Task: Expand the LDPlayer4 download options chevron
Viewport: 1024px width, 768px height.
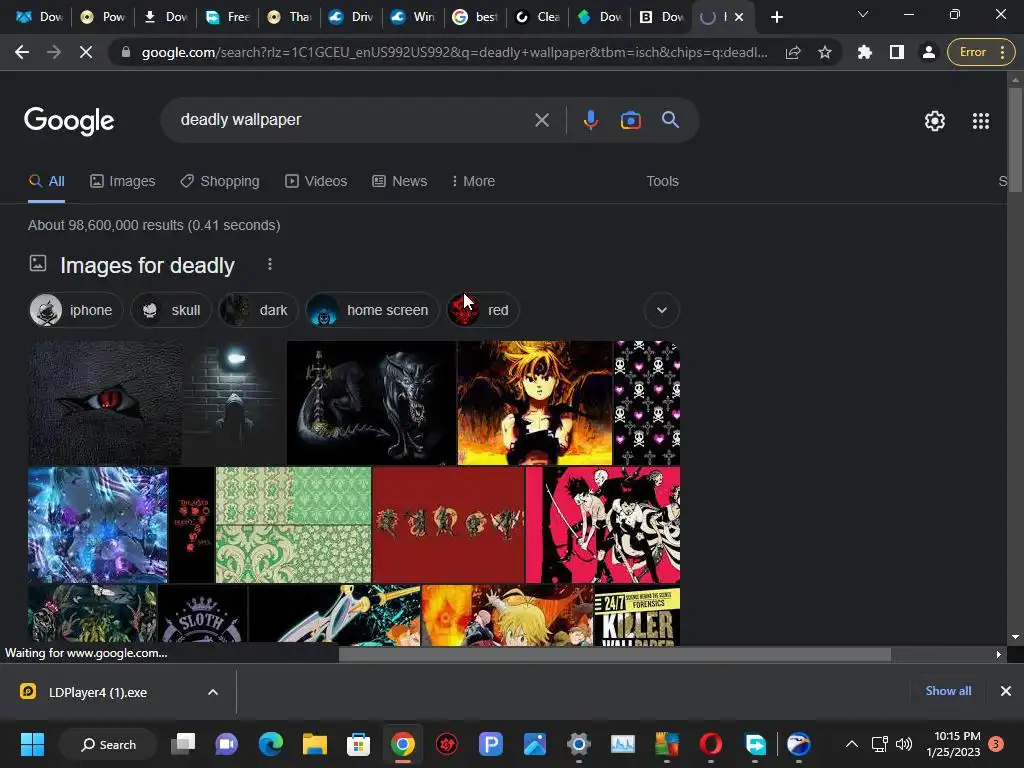Action: point(213,692)
